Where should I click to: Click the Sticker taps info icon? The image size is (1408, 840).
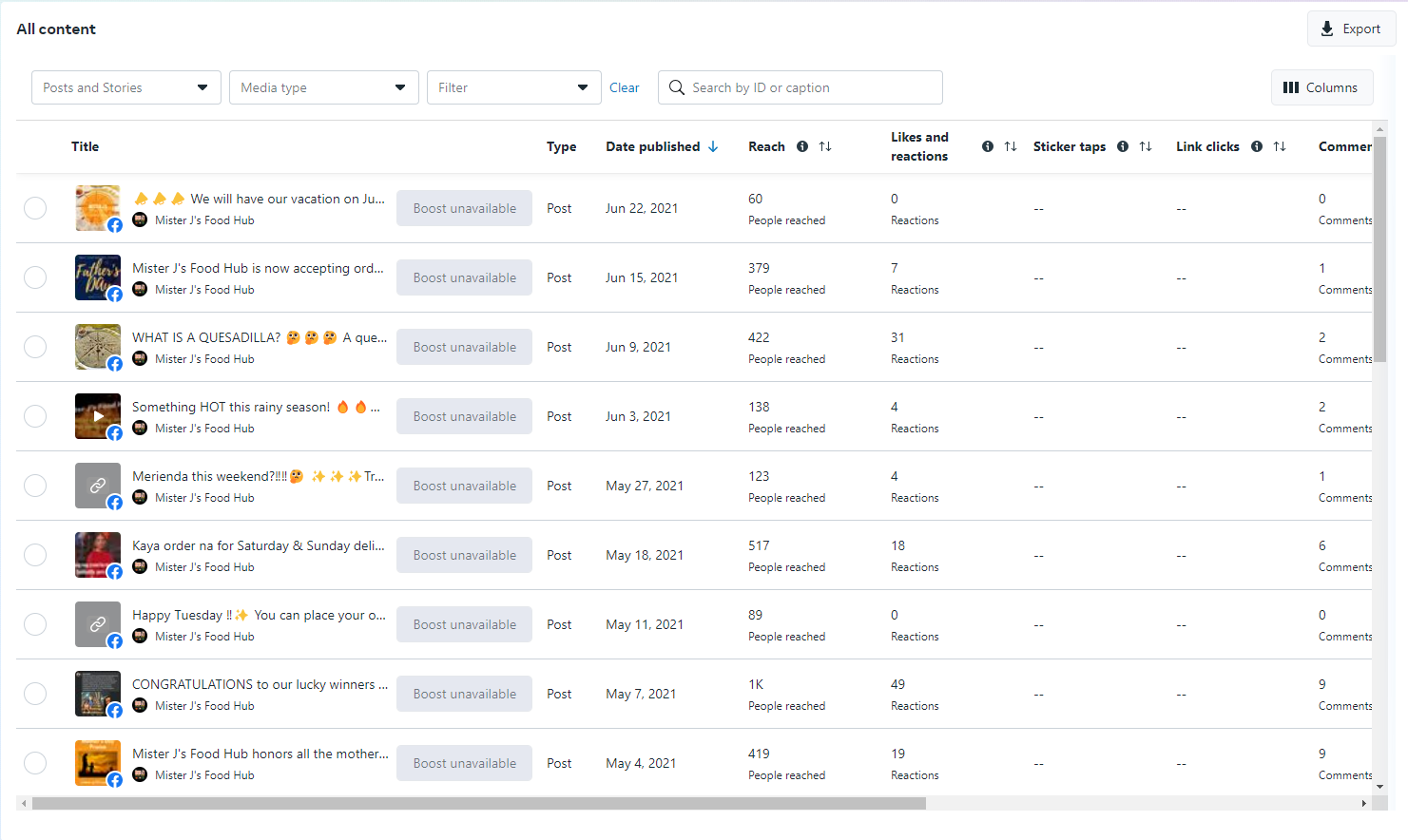1123,146
